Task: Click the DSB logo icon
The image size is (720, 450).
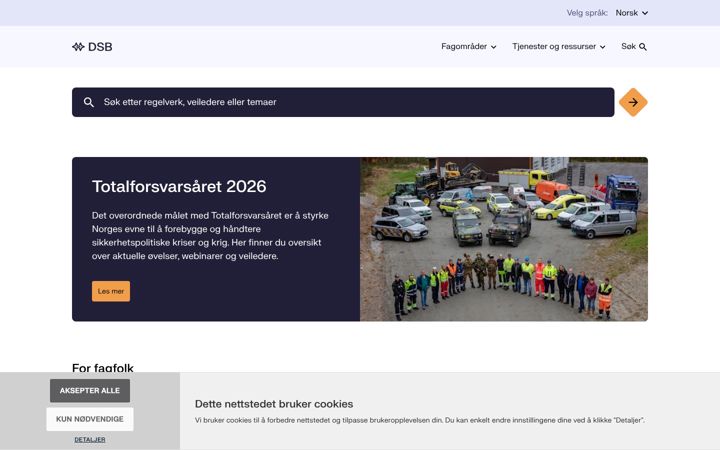Action: (78, 47)
